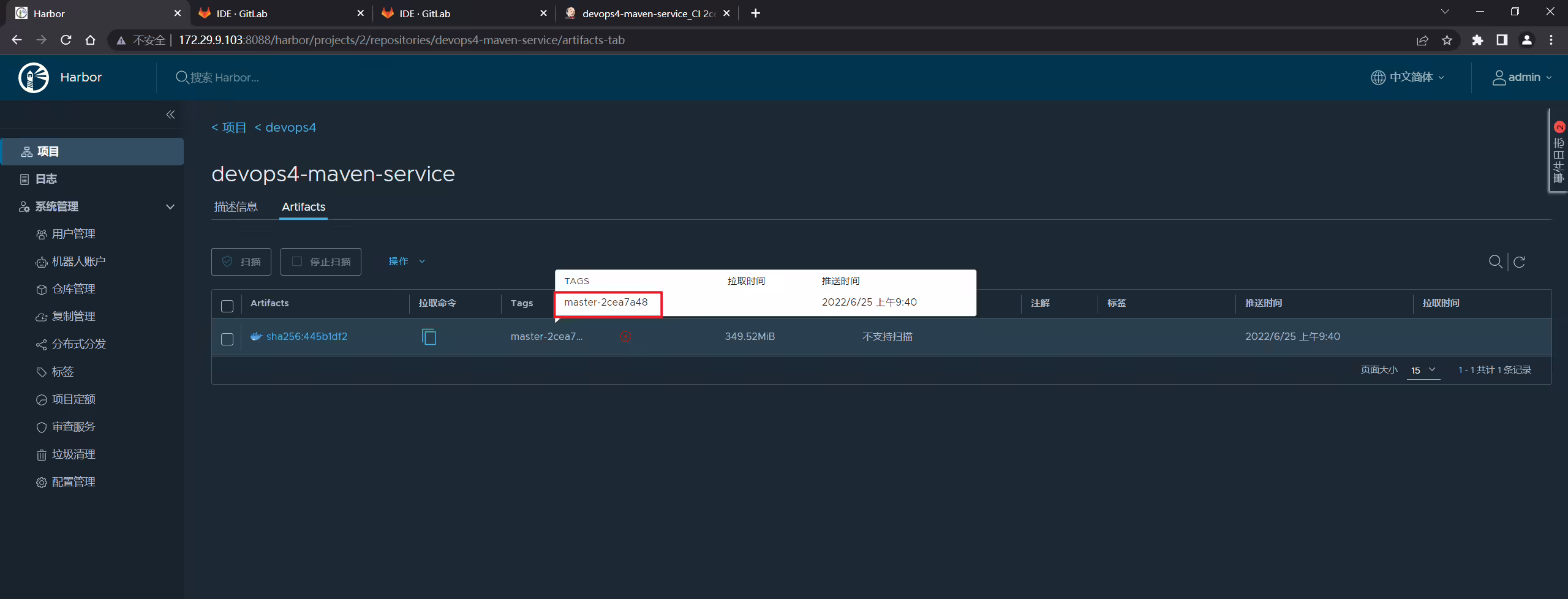
Task: Copy the pull command for the sha256:445b1df2 artifact
Action: click(x=429, y=337)
